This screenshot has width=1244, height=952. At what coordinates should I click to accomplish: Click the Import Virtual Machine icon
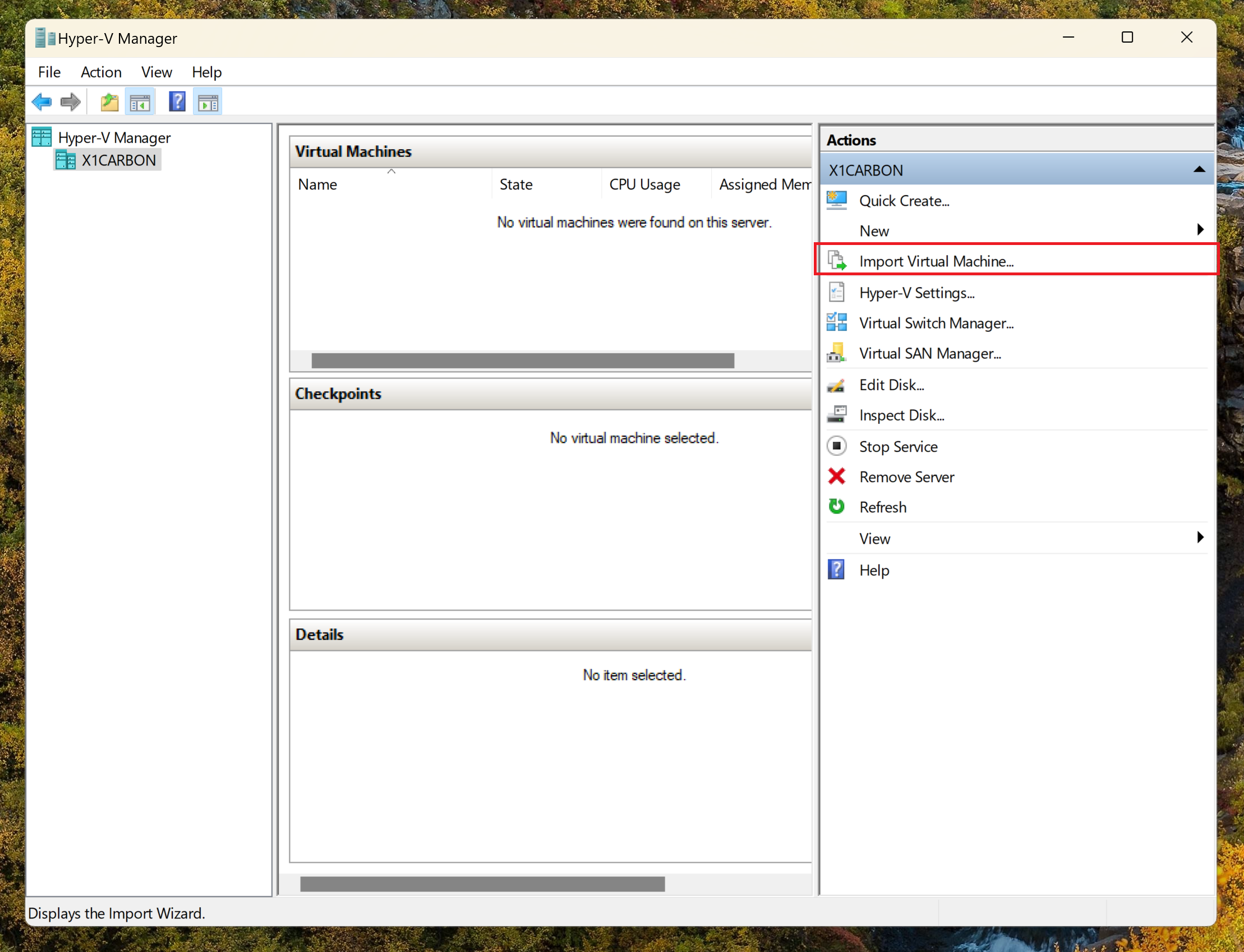click(837, 261)
